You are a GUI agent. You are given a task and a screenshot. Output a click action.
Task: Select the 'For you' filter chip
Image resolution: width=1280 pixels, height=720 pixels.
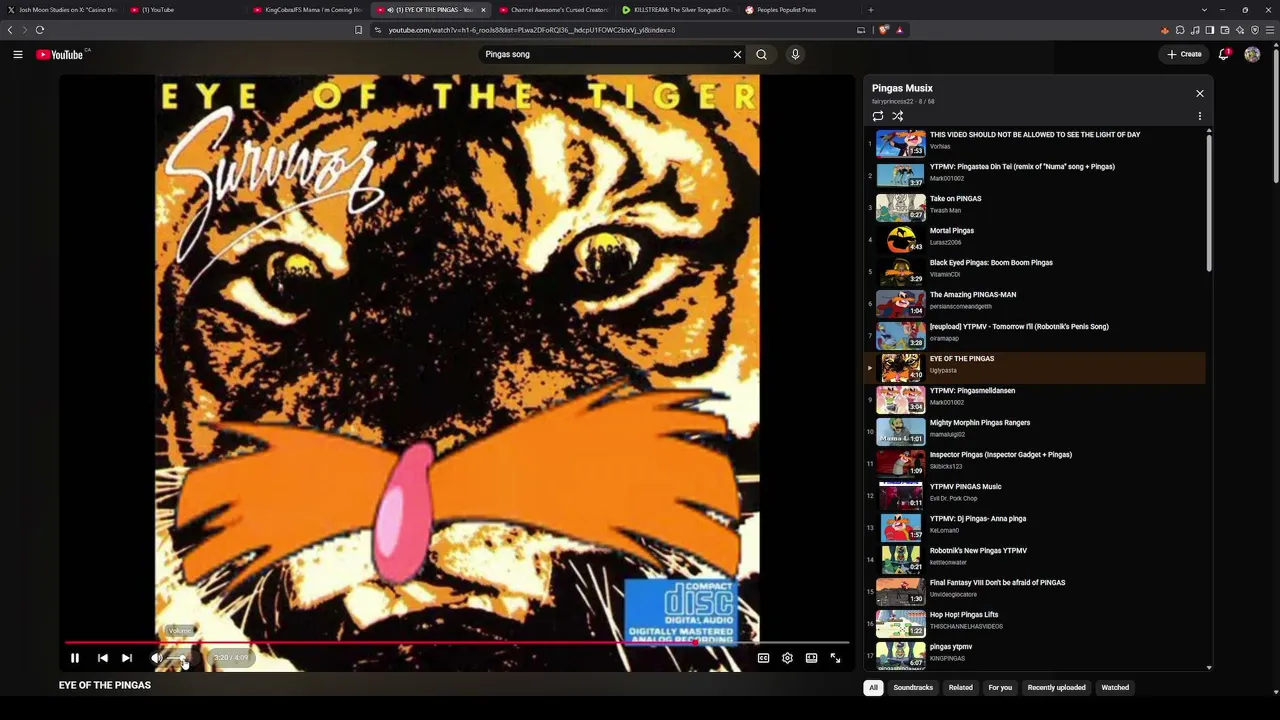[1000, 688]
